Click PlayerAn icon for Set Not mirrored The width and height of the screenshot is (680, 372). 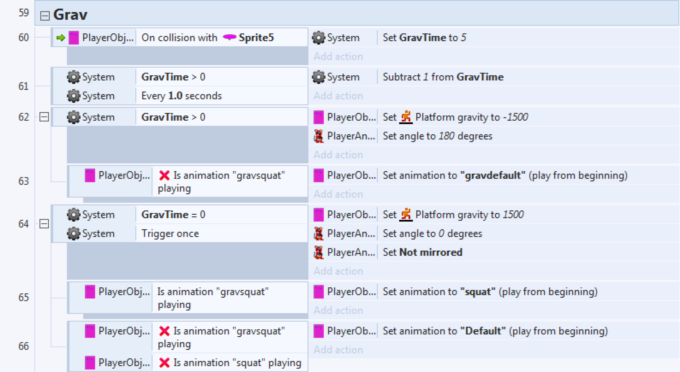point(319,252)
